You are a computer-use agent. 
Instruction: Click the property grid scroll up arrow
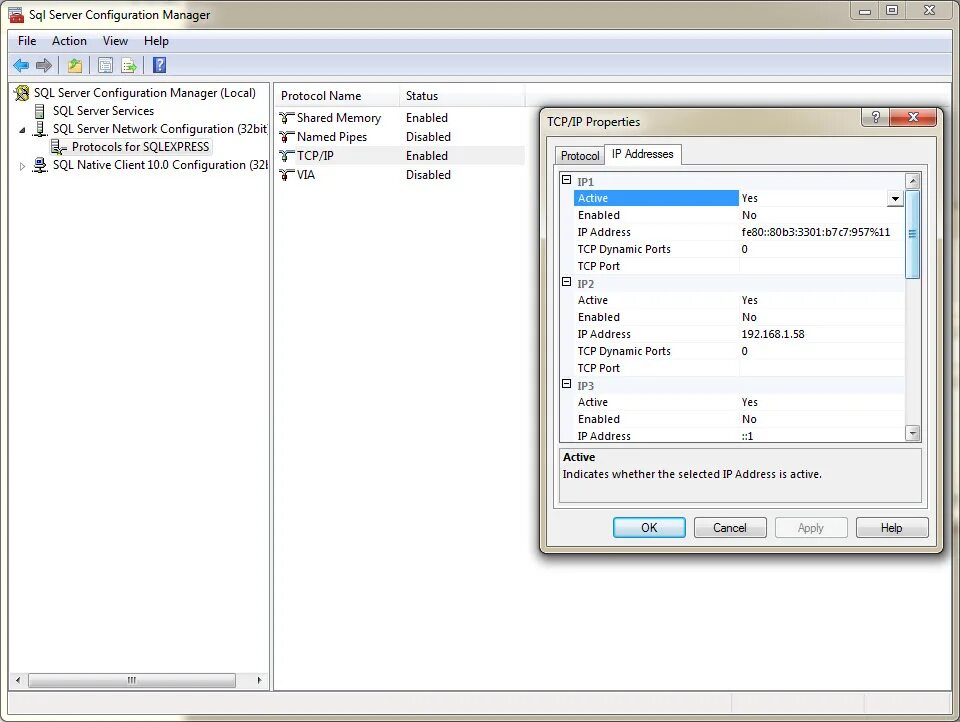[912, 181]
